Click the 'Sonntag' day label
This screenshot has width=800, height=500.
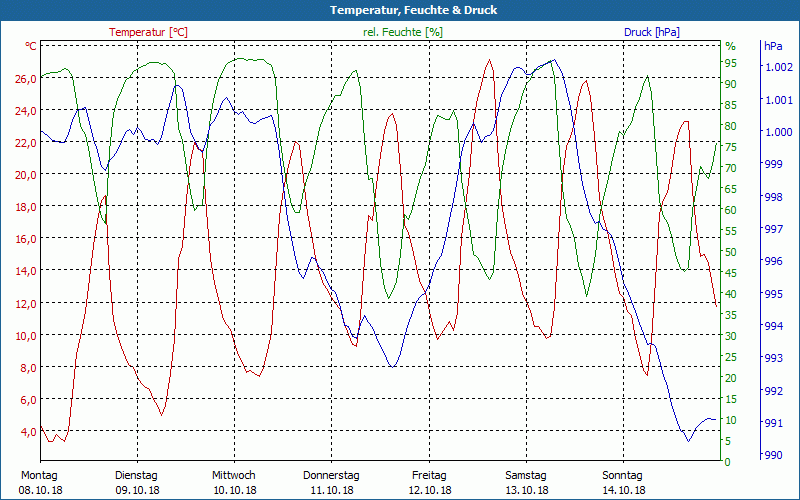pyautogui.click(x=622, y=476)
